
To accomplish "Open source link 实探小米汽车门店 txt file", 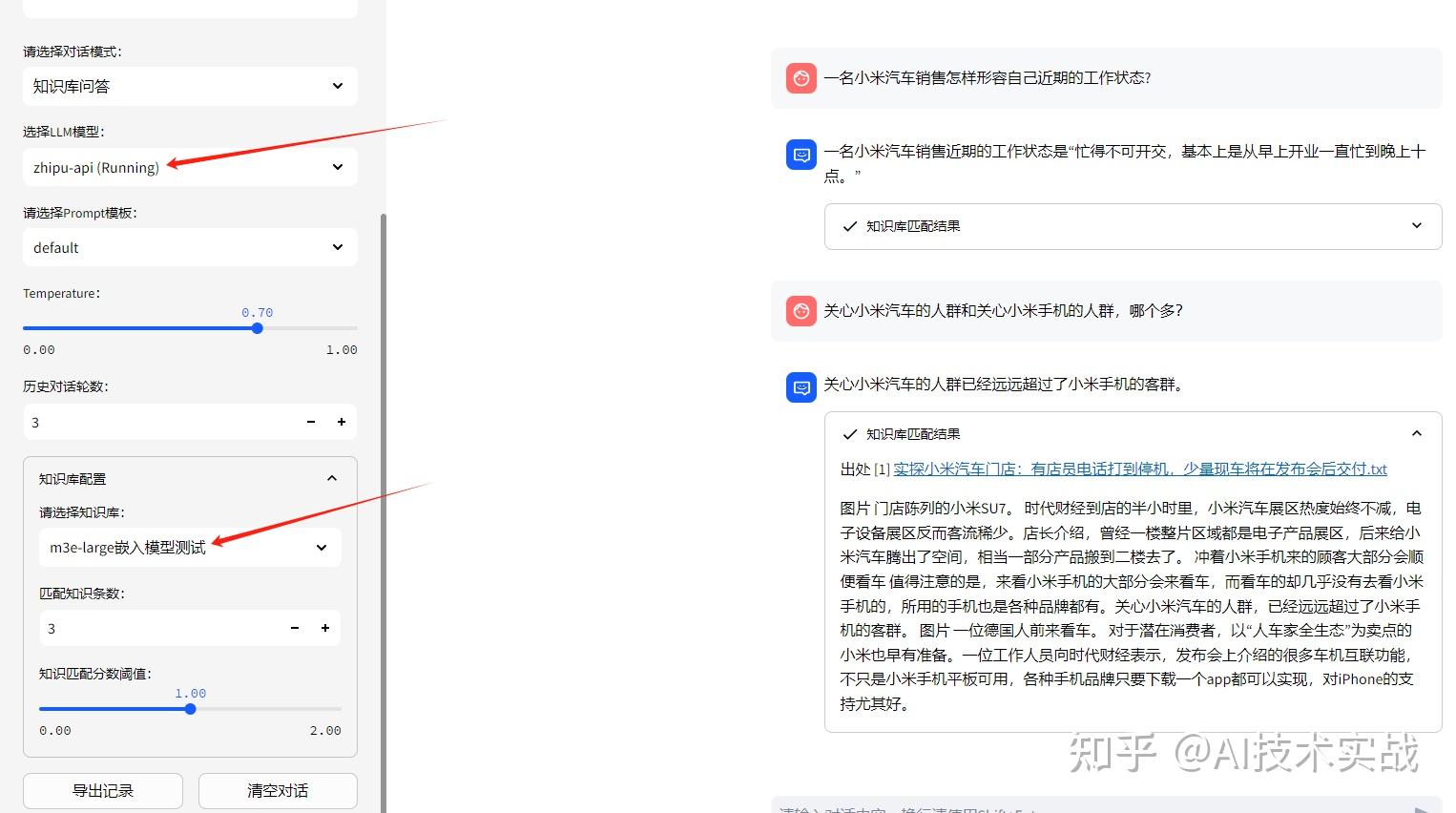I will pos(1140,469).
